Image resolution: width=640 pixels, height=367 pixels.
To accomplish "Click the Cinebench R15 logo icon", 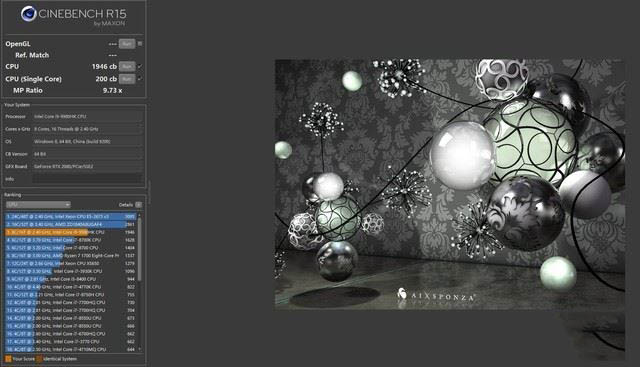I will (29, 14).
